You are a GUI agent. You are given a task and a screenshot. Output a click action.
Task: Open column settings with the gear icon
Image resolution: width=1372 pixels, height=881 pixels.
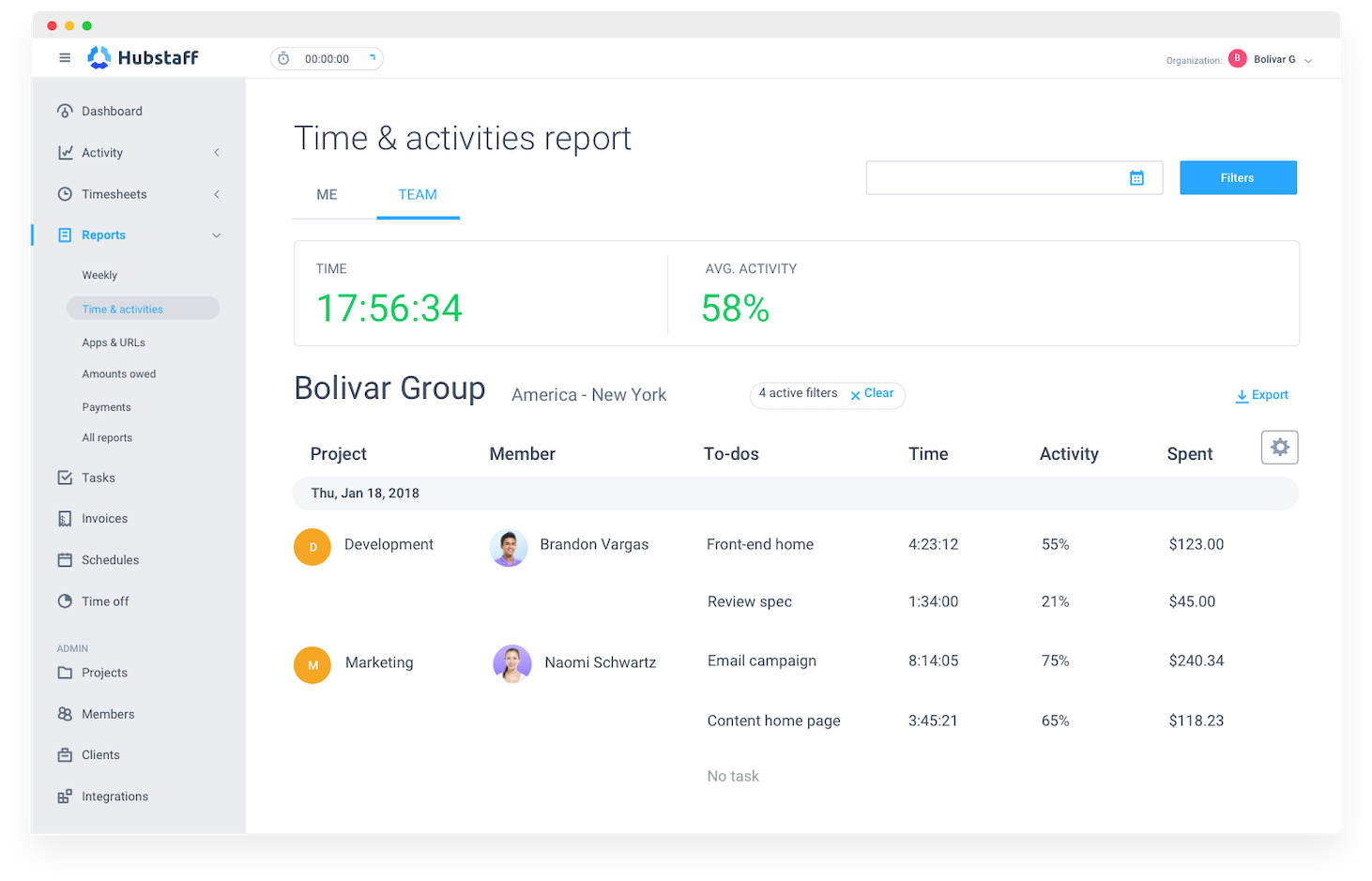click(x=1279, y=448)
